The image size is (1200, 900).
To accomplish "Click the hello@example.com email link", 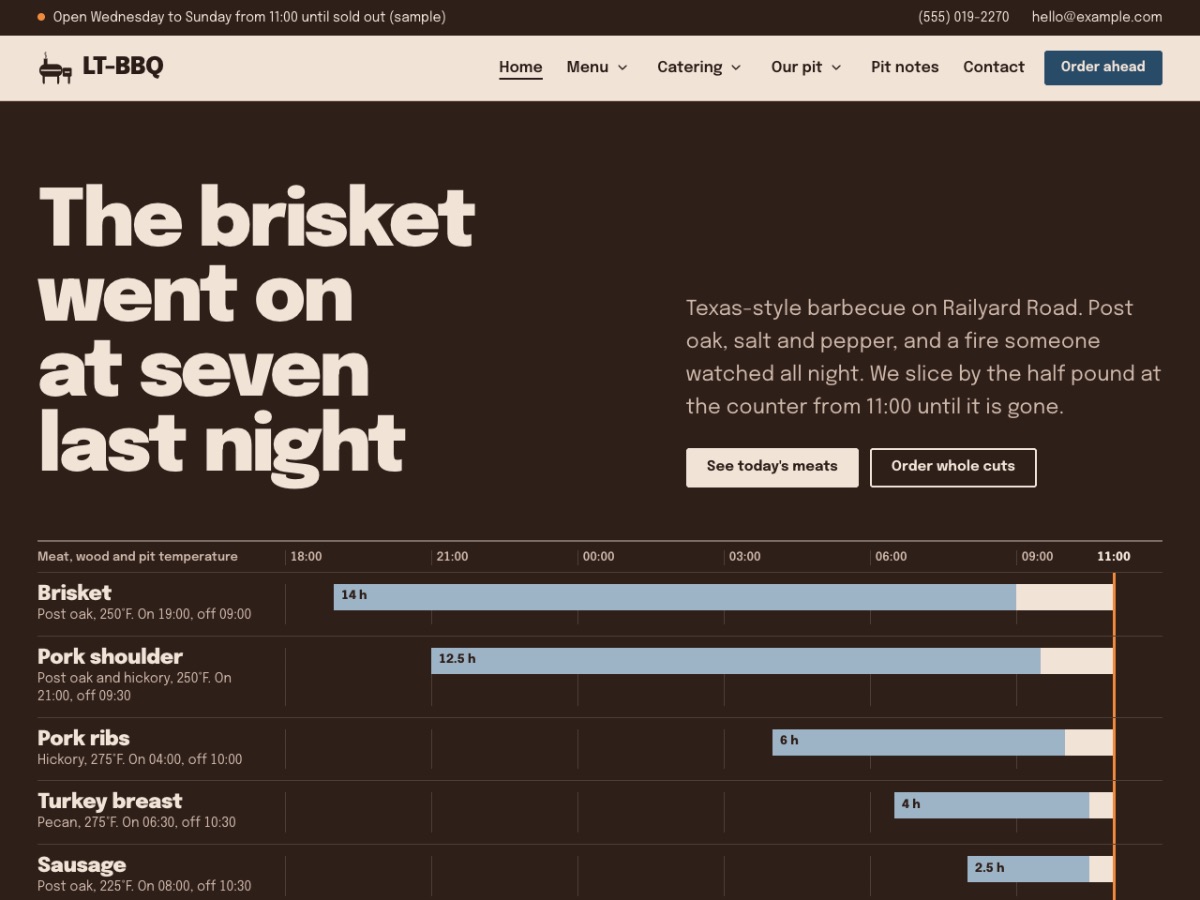I will (1097, 17).
